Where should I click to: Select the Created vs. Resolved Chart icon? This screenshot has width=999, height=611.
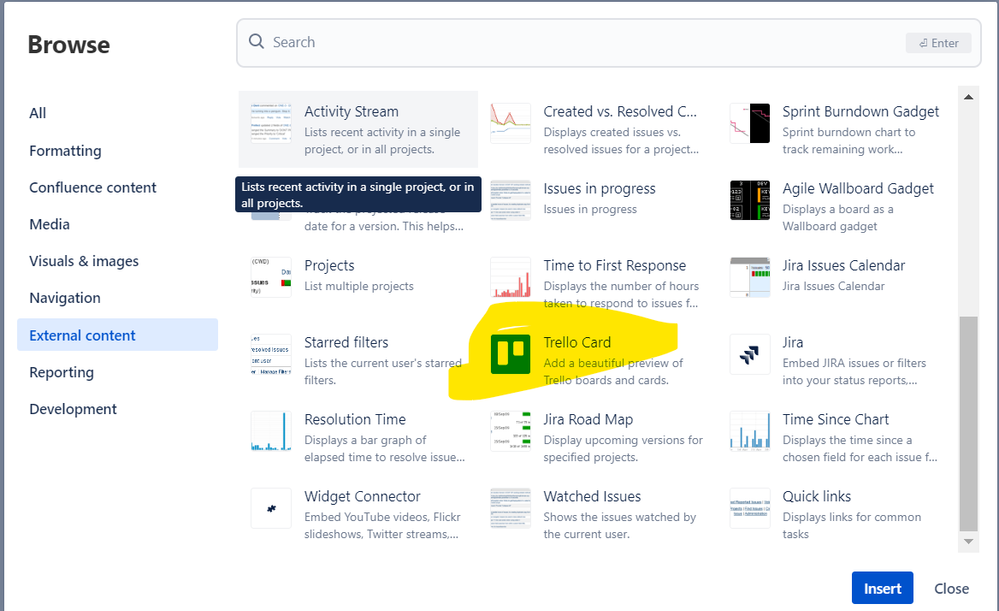(x=510, y=124)
